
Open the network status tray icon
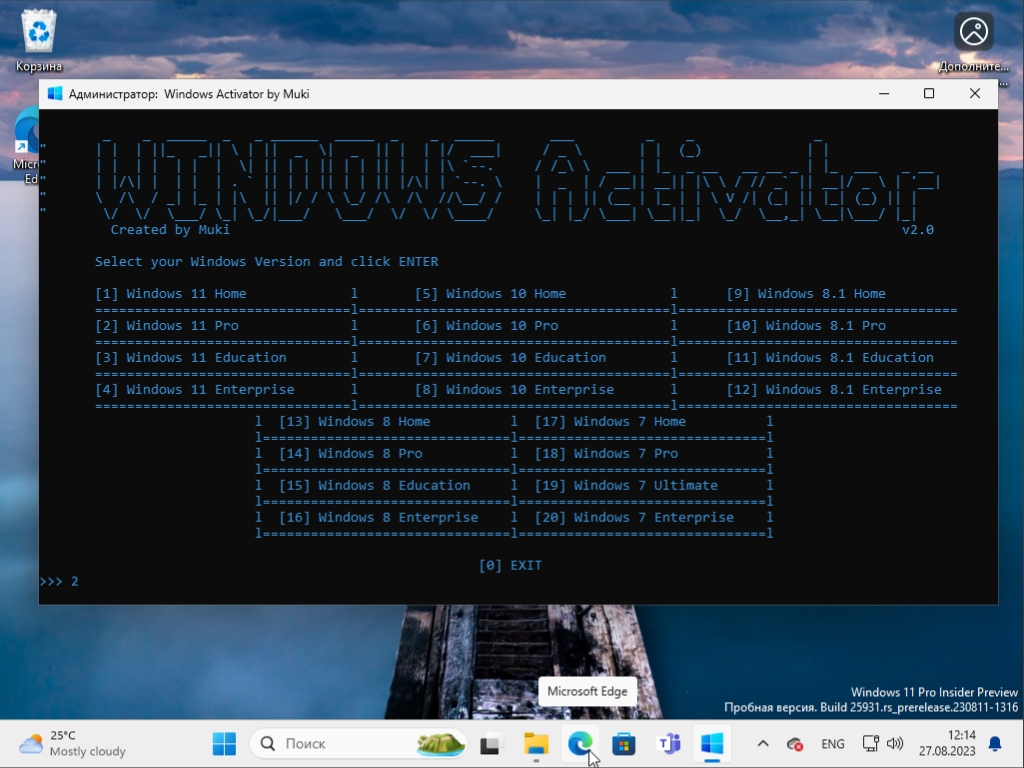coord(871,744)
